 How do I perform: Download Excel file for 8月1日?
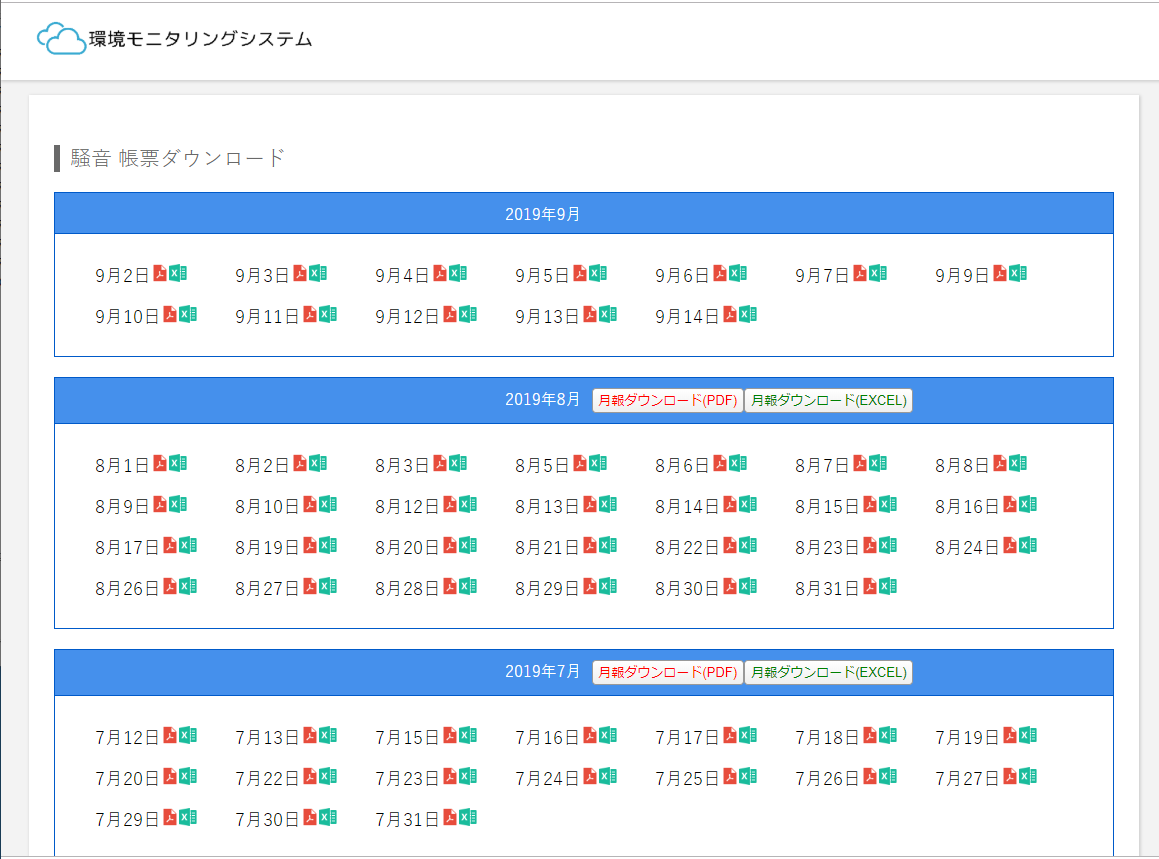(x=178, y=463)
